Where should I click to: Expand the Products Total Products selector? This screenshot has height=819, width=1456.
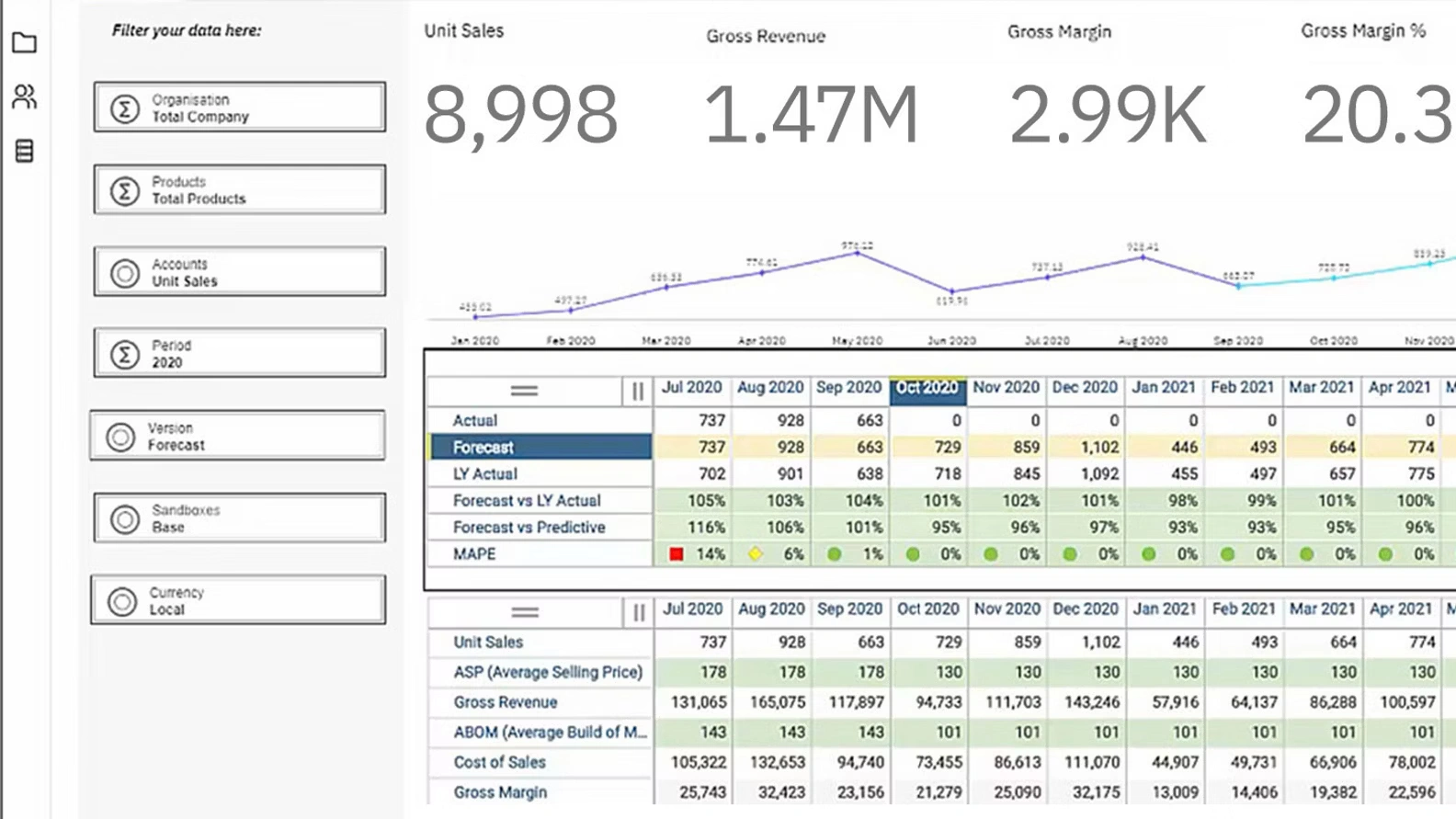pyautogui.click(x=240, y=190)
